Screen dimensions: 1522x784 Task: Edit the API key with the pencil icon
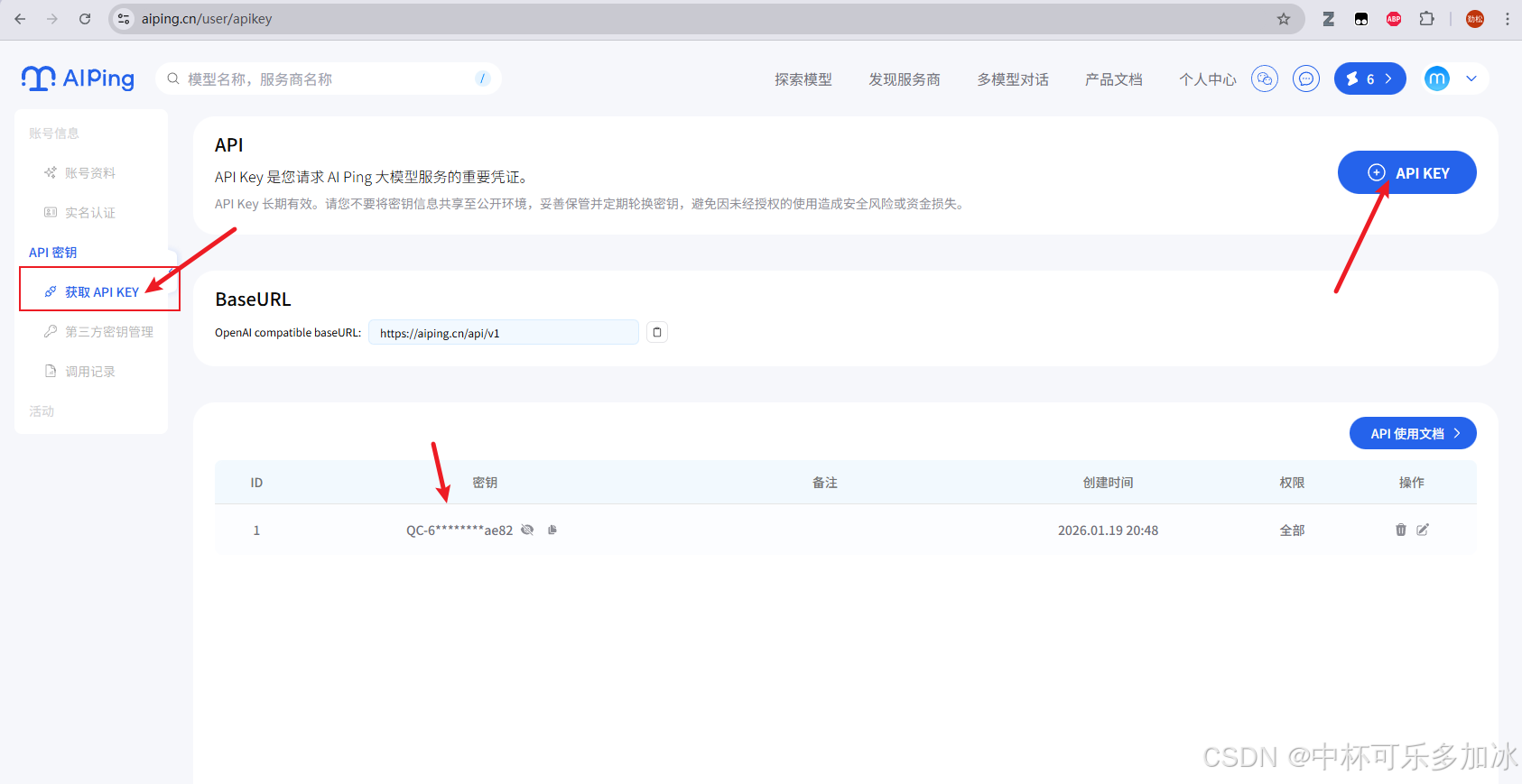click(x=1423, y=530)
